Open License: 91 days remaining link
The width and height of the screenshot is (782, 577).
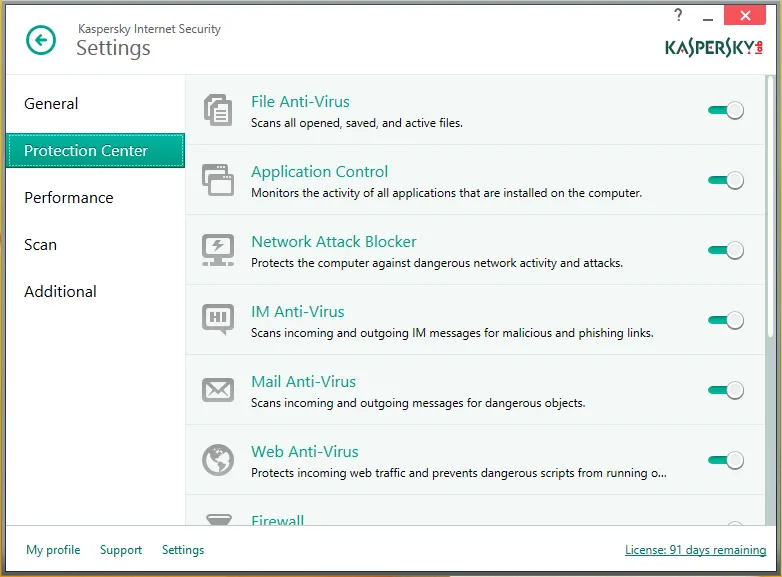[695, 550]
